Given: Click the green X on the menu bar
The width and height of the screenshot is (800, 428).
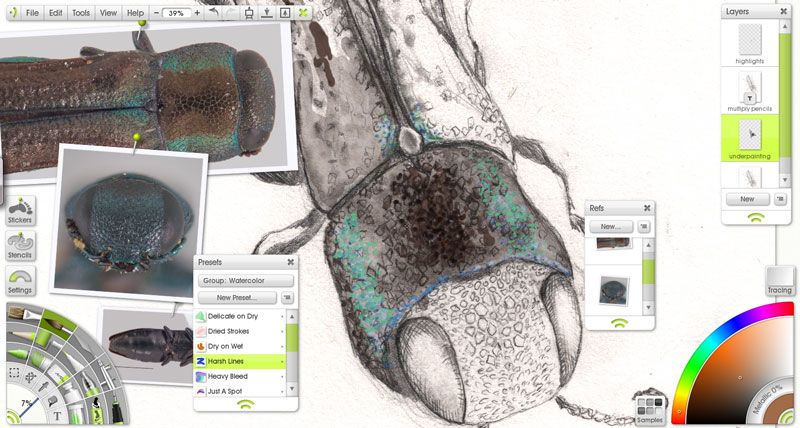Looking at the screenshot, I should 303,12.
